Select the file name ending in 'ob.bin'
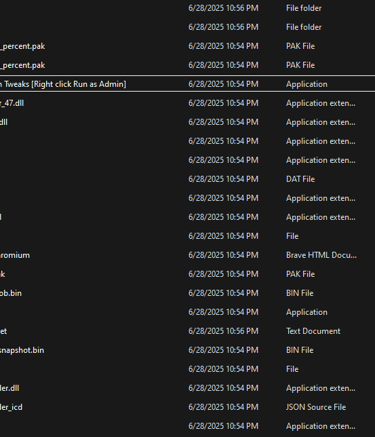The width and height of the screenshot is (375, 437). (x=11, y=293)
